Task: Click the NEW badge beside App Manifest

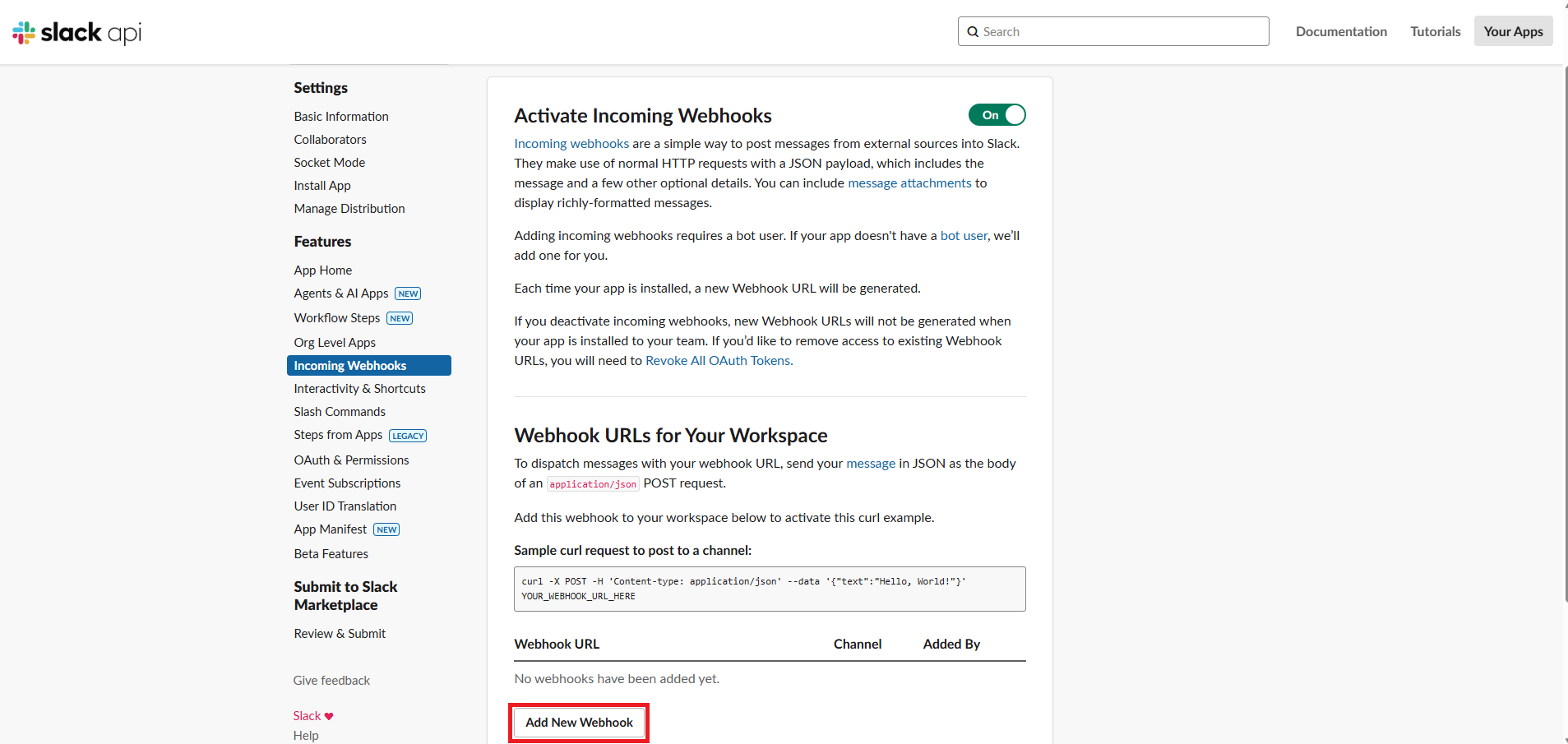Action: [386, 529]
